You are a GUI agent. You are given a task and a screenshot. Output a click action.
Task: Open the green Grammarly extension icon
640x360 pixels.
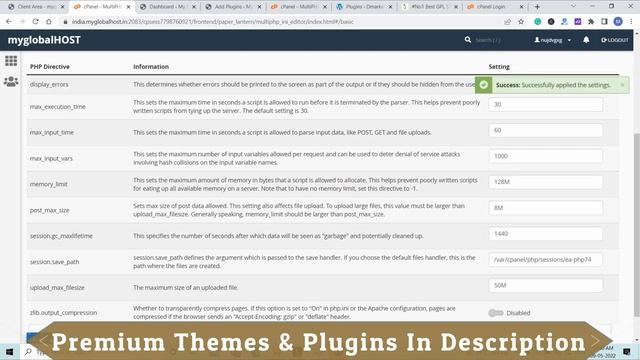pos(538,22)
